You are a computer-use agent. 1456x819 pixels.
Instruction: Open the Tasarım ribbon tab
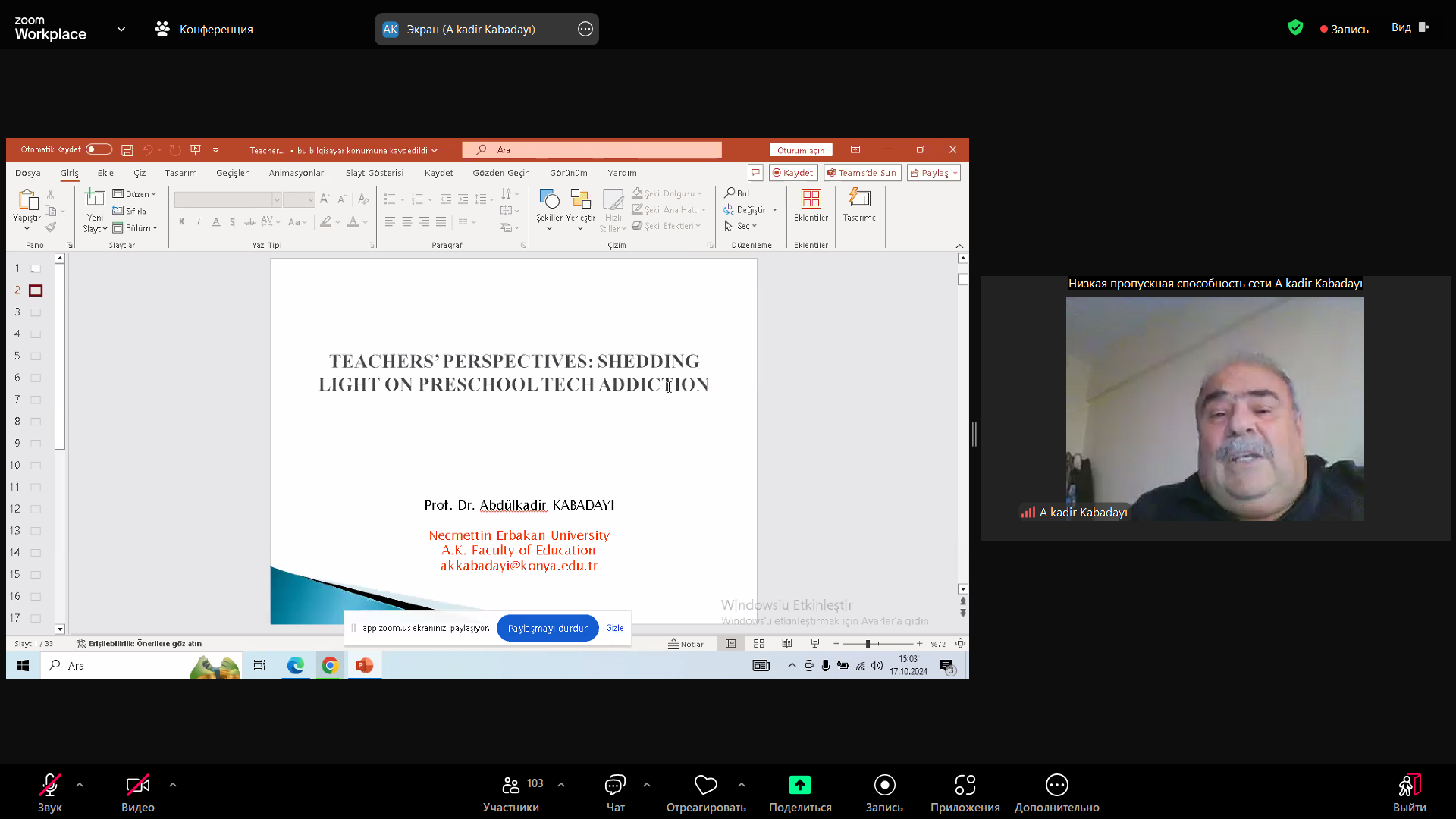tap(180, 173)
